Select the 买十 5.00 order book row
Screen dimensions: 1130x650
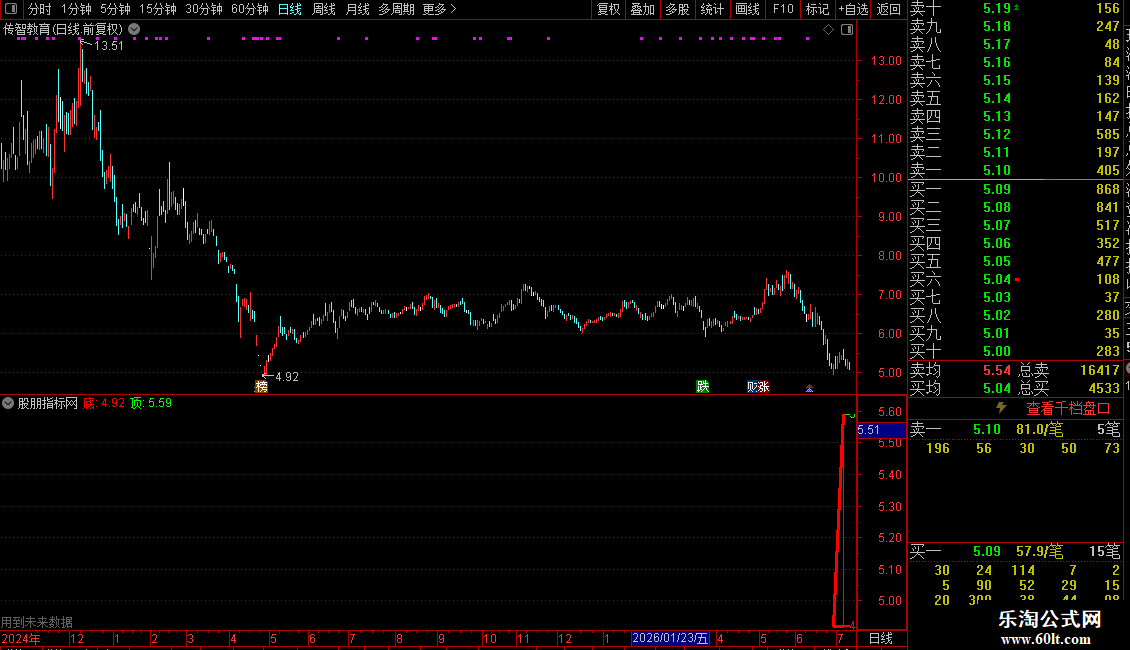[x=1015, y=352]
